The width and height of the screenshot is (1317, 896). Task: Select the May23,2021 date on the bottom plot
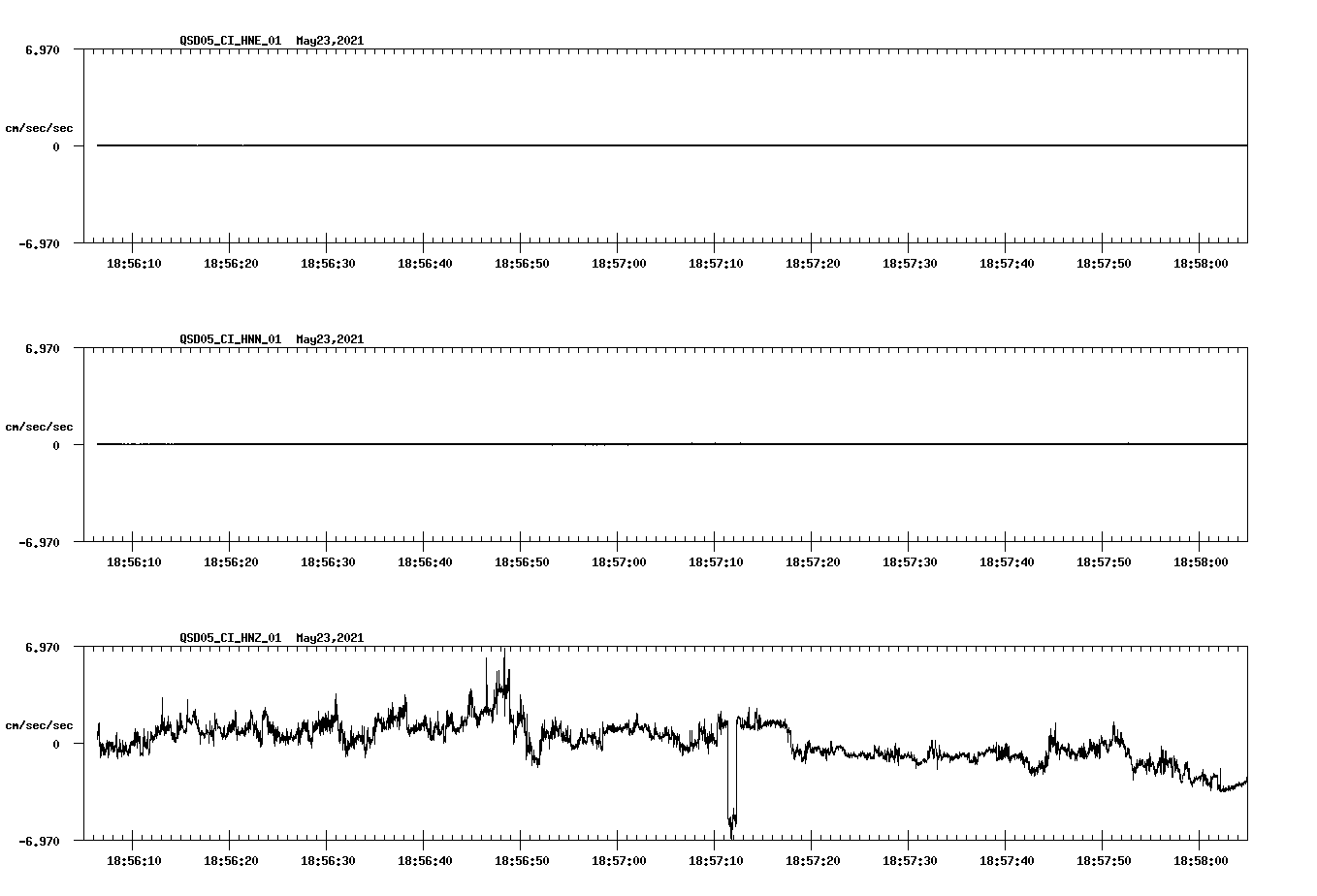pos(329,638)
